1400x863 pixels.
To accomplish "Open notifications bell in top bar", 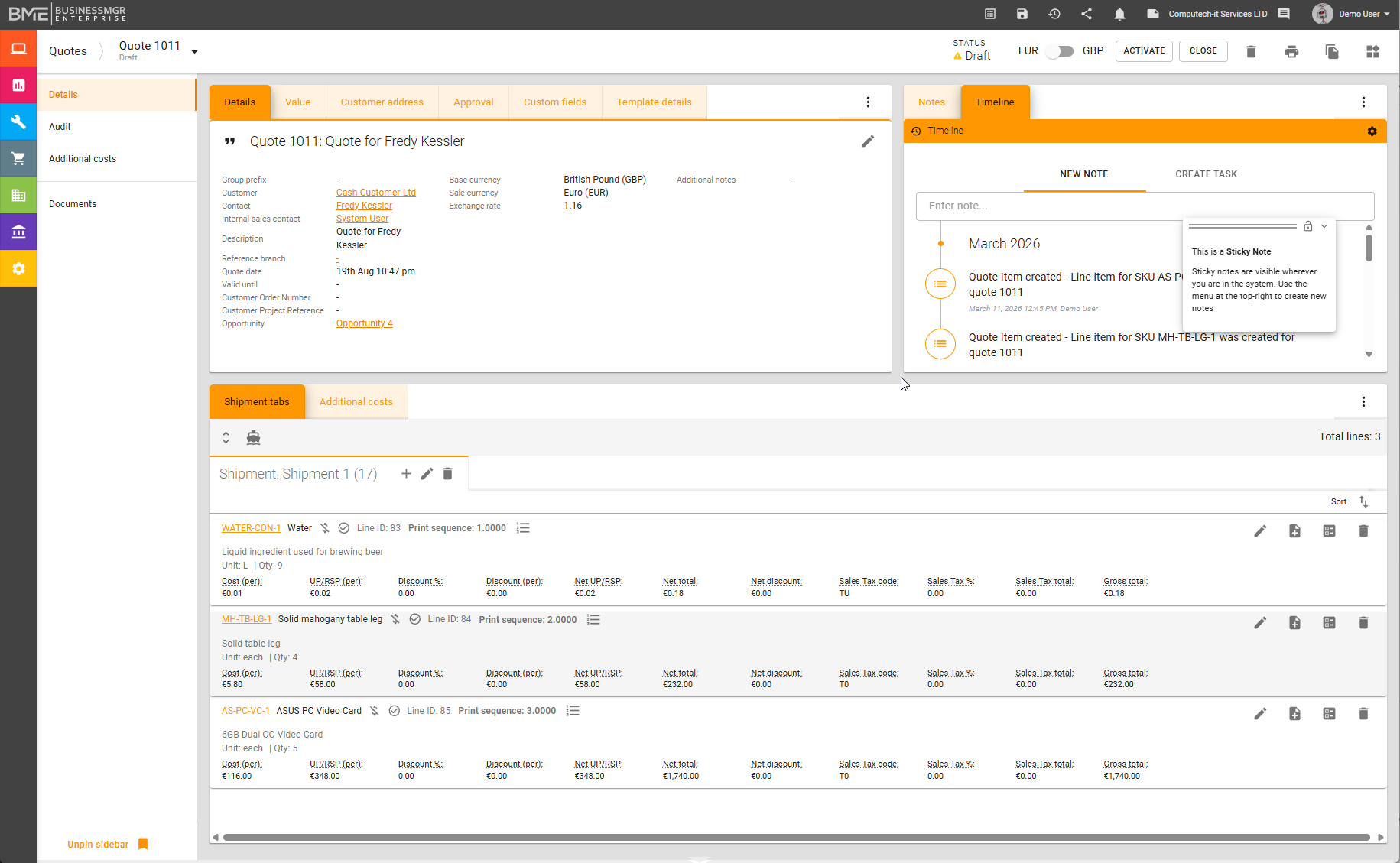I will click(x=1119, y=14).
